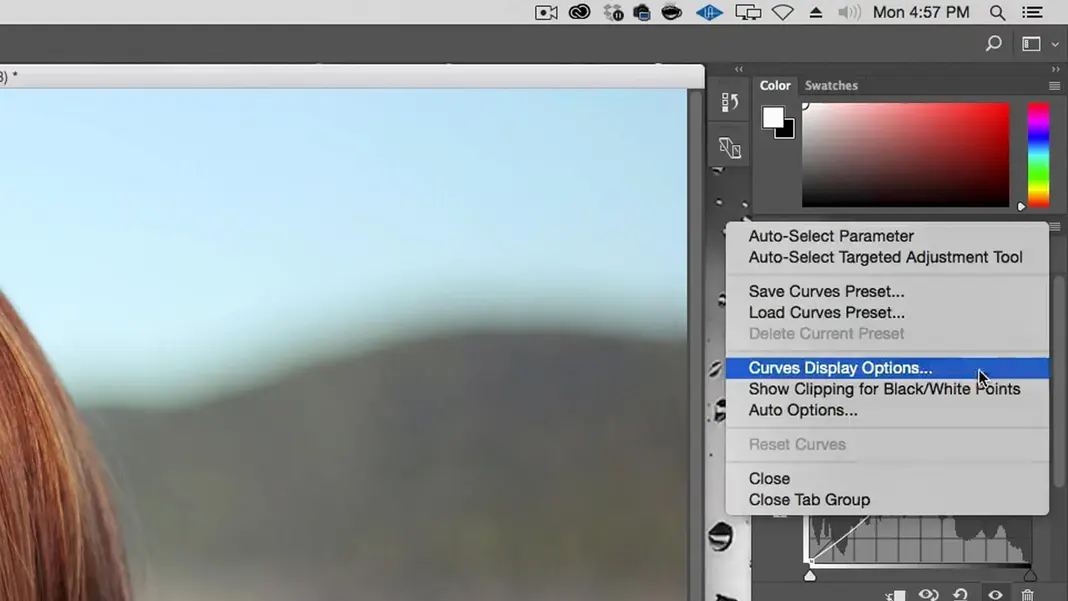Click the clock showing Mon 4:57 PM
This screenshot has width=1068, height=601.
(921, 12)
